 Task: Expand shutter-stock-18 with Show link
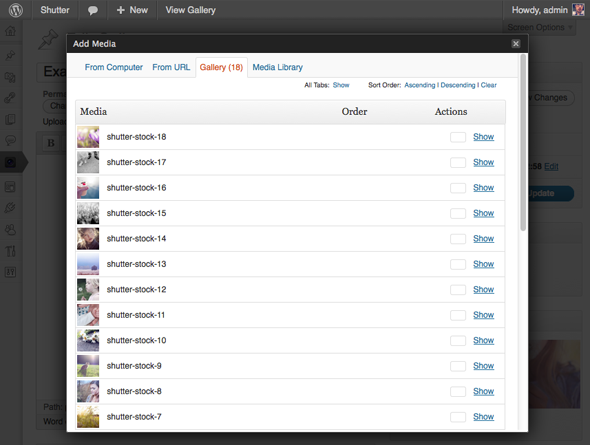[484, 137]
